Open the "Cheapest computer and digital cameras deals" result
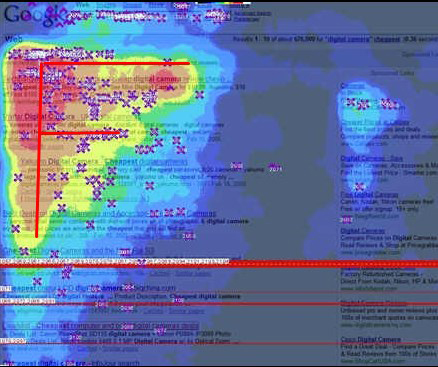 101,325
